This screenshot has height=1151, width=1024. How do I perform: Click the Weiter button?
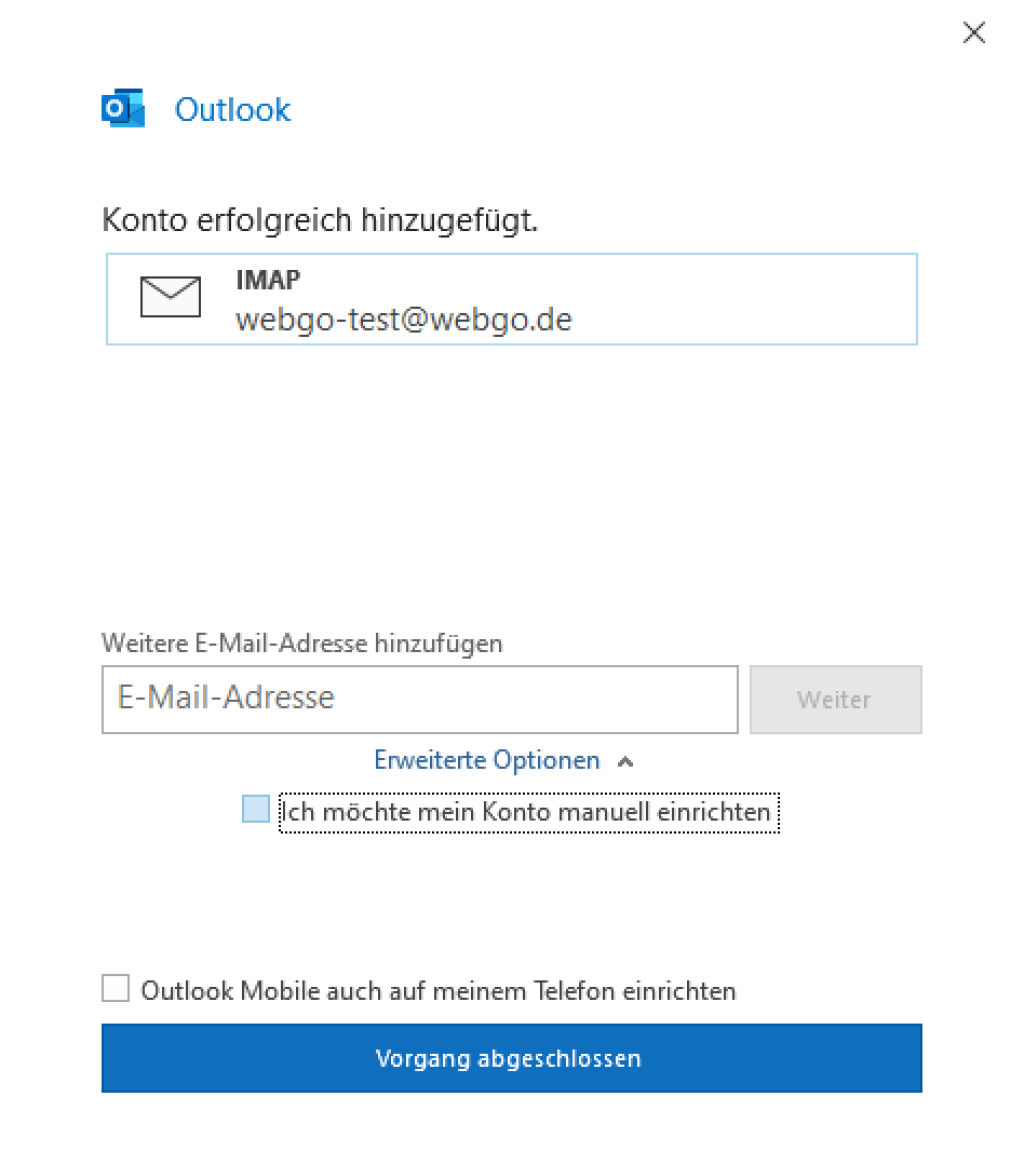[x=835, y=699]
